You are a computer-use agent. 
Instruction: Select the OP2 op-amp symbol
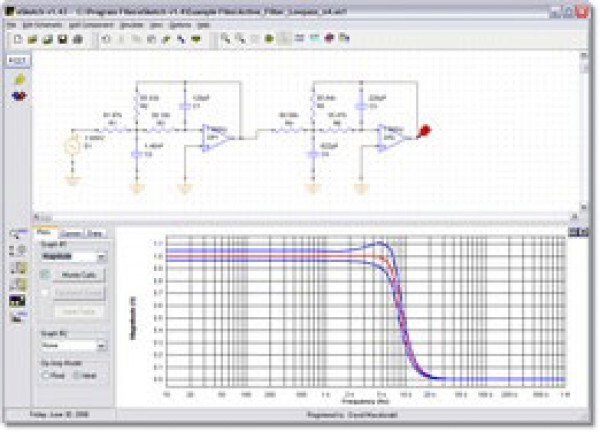(x=393, y=138)
